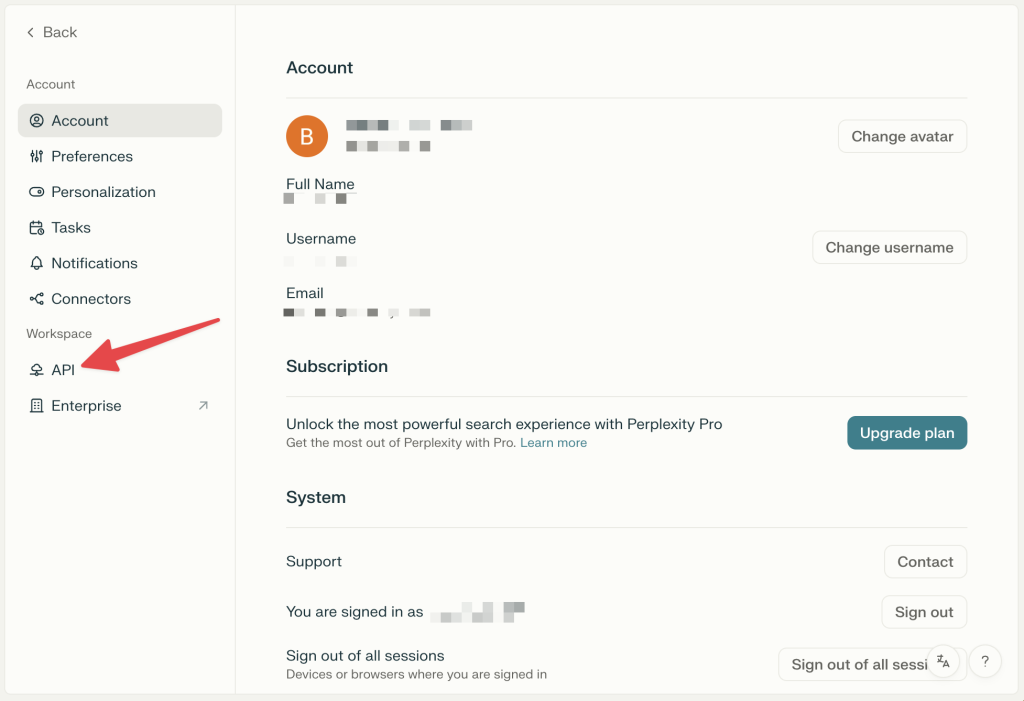1024x701 pixels.
Task: Click the question mark help icon
Action: (x=985, y=661)
